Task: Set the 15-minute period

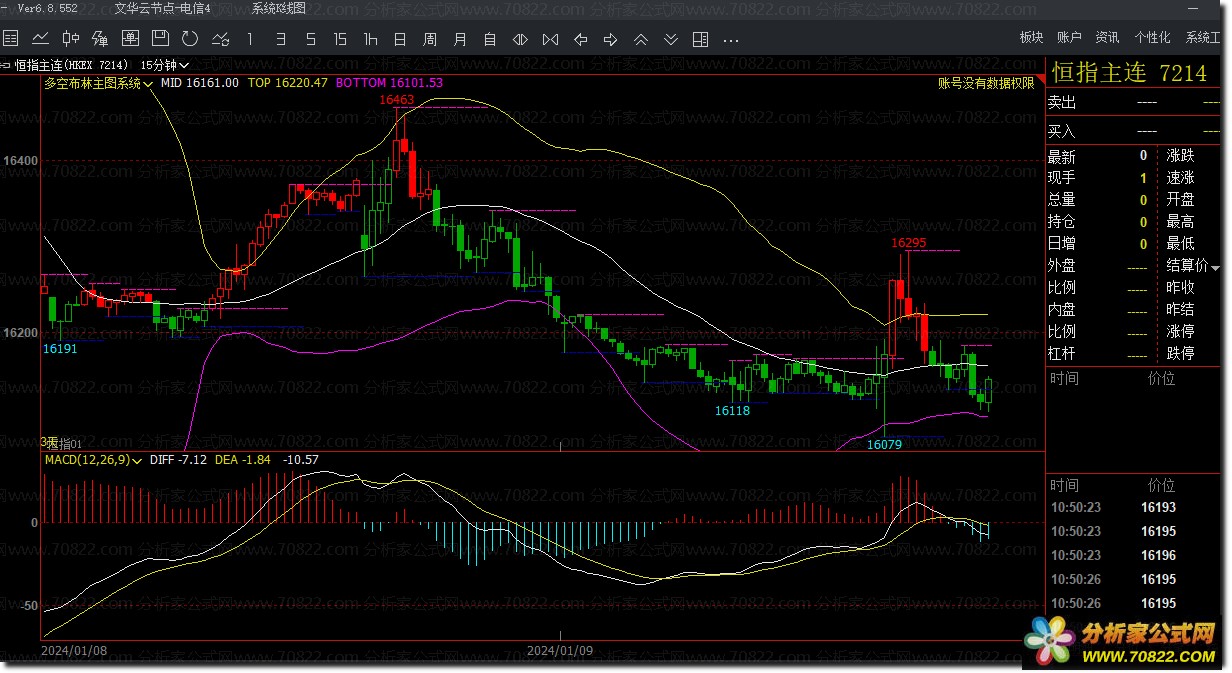Action: point(340,39)
